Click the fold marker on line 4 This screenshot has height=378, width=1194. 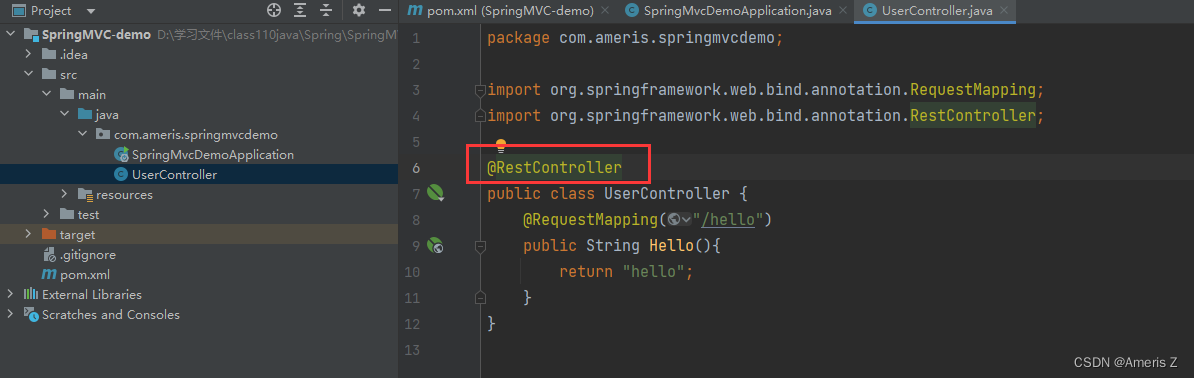click(x=480, y=117)
